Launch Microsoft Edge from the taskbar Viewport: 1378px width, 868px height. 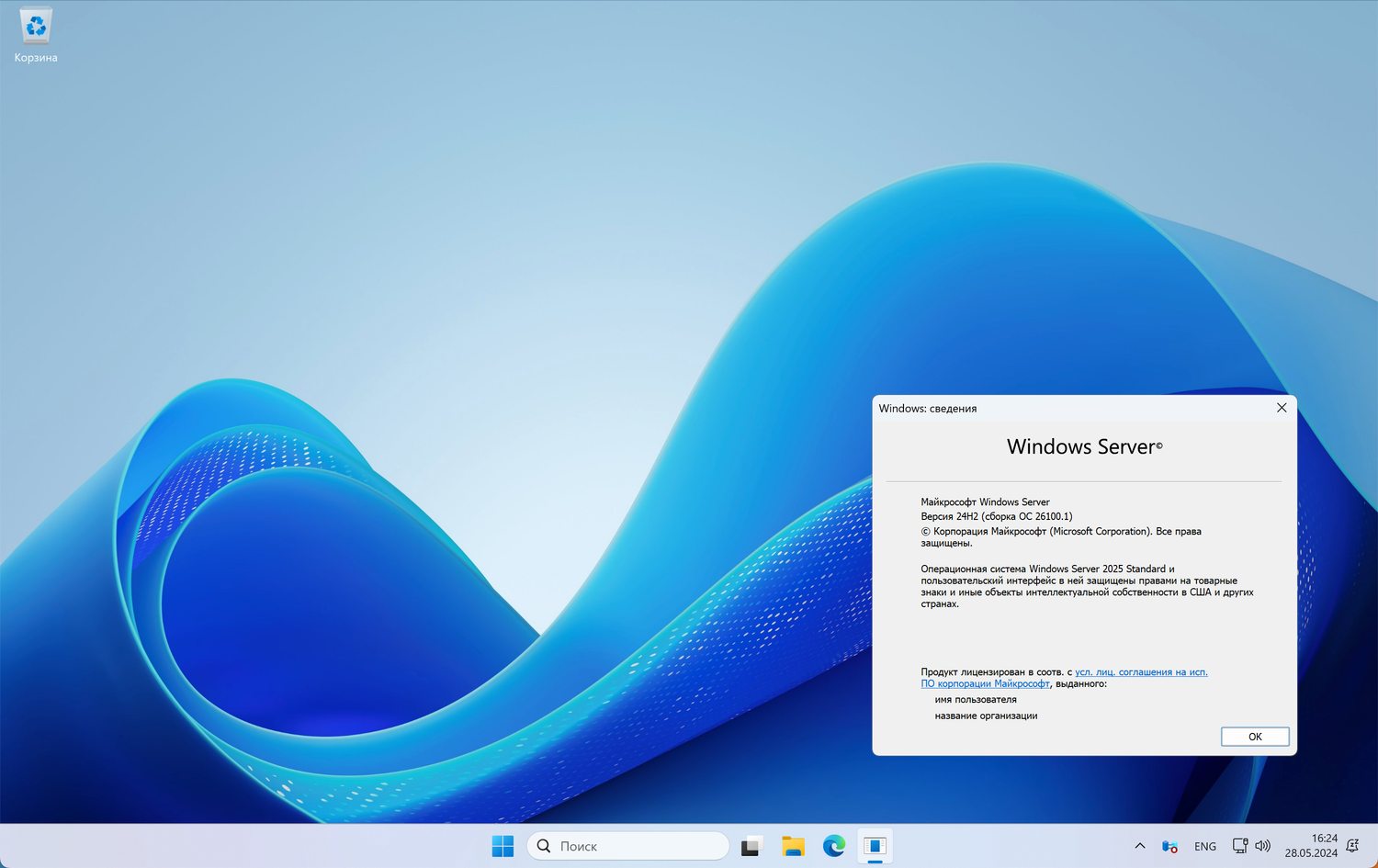coord(834,846)
